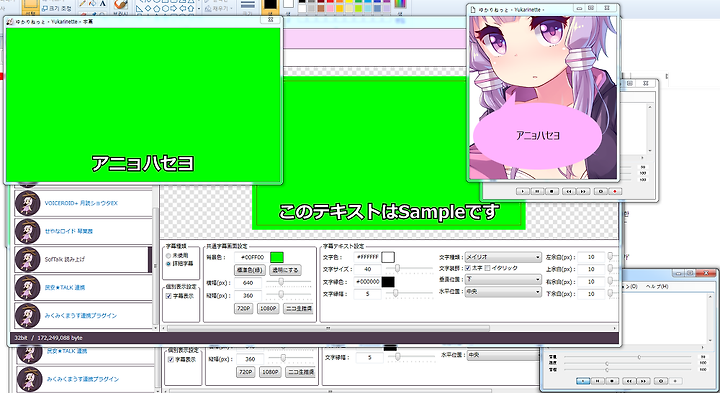Pick the pentagon shape in Paint gallery

point(156,8)
